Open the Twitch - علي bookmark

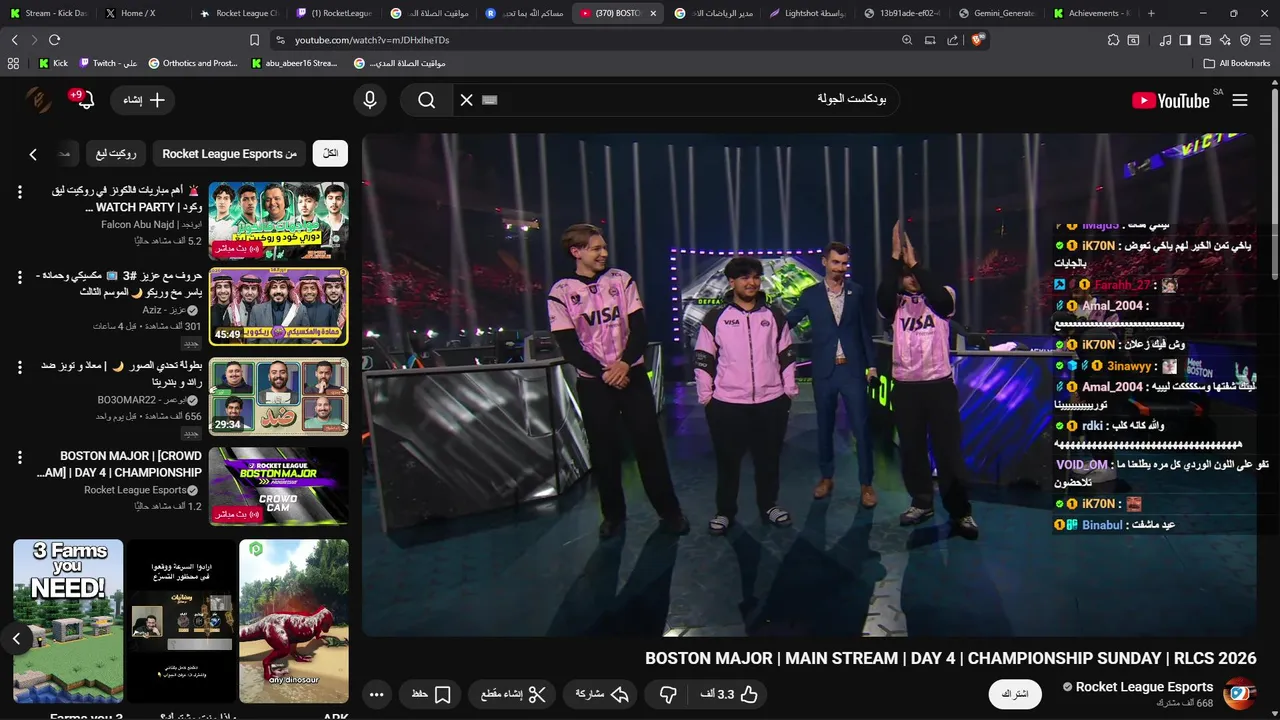coord(108,63)
